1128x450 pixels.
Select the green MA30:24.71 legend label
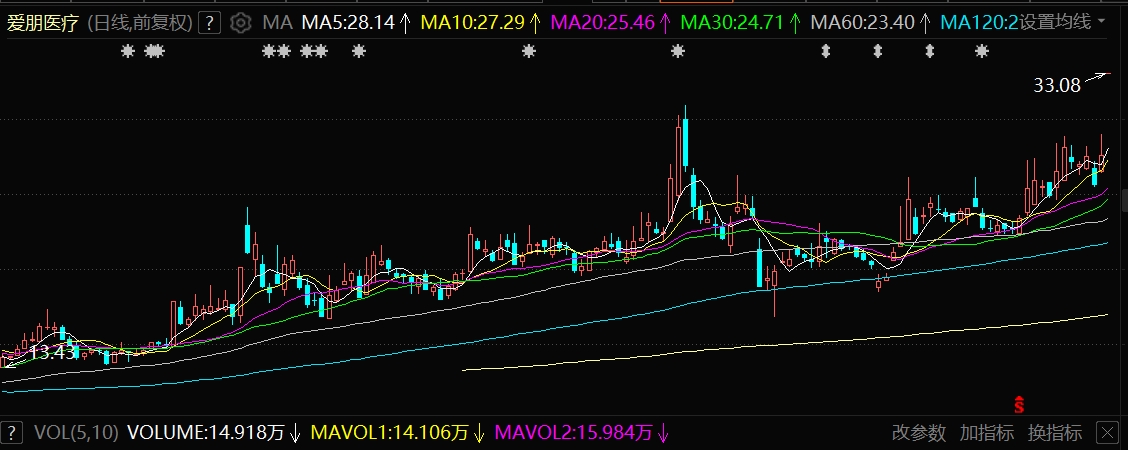(x=738, y=22)
